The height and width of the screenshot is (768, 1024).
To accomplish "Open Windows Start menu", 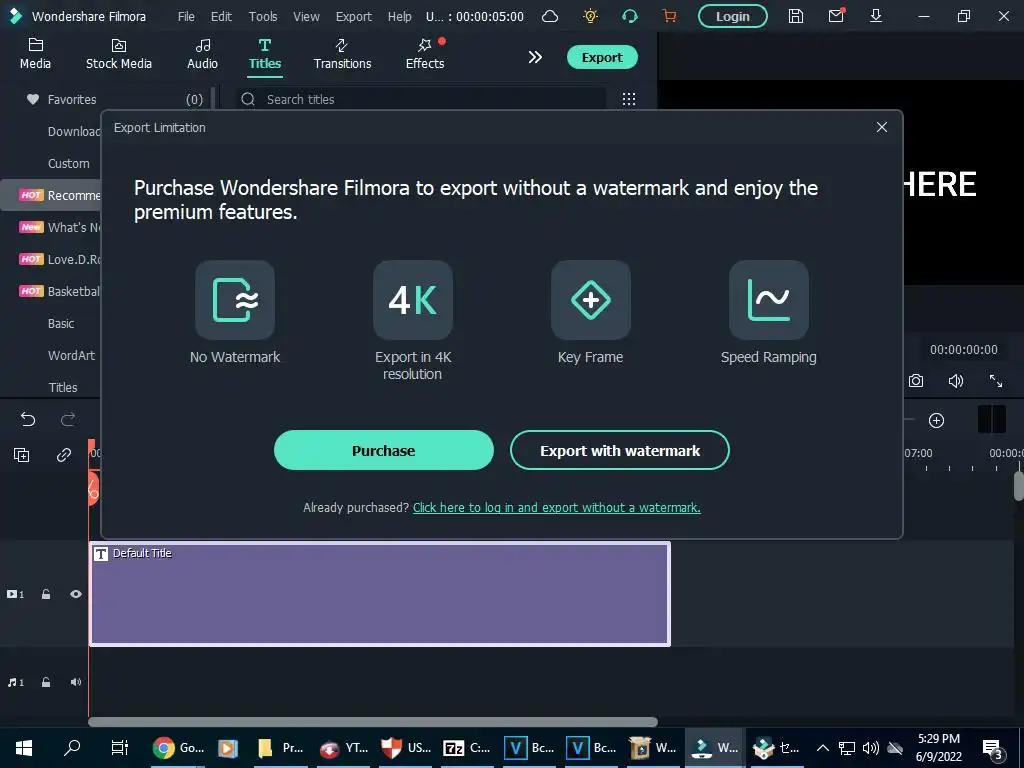I will point(24,748).
